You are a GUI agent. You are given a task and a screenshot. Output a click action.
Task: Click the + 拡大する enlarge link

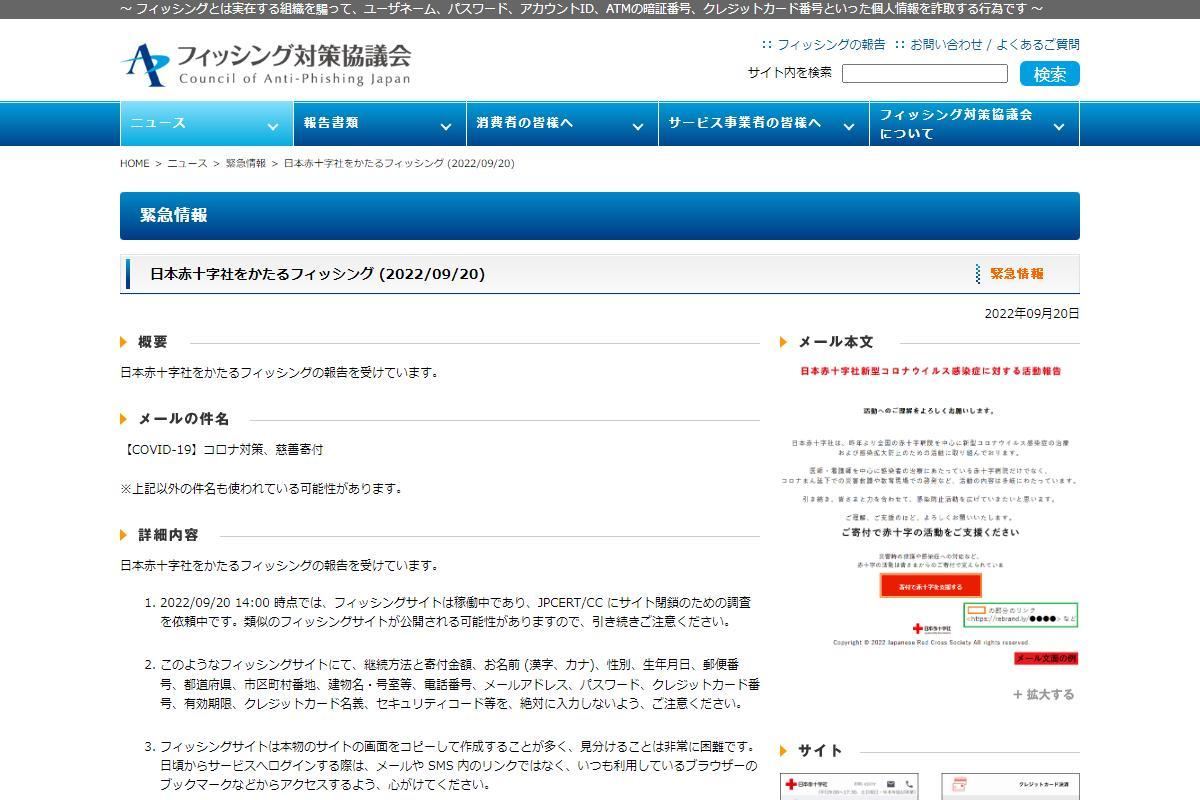tap(1043, 694)
